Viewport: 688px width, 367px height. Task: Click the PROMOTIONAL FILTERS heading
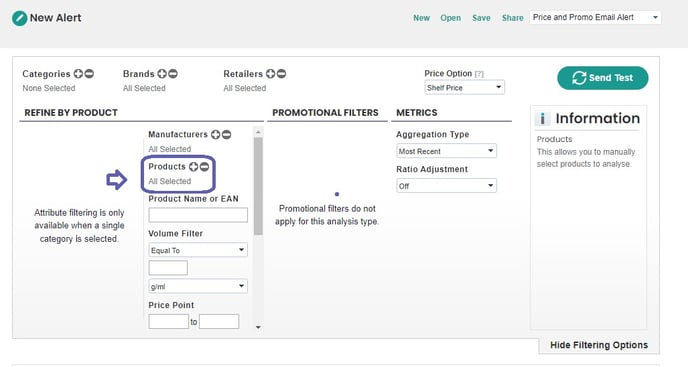coord(325,113)
